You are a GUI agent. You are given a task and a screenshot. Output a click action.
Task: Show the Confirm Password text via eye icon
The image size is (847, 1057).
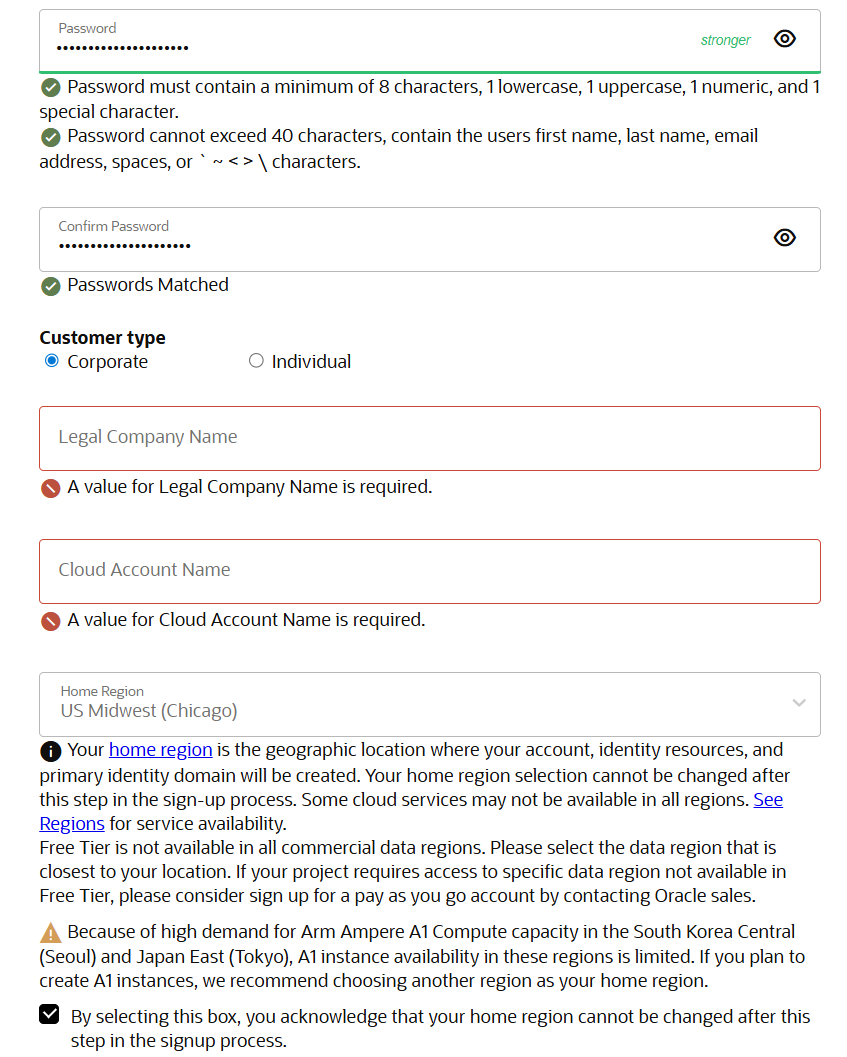(784, 237)
